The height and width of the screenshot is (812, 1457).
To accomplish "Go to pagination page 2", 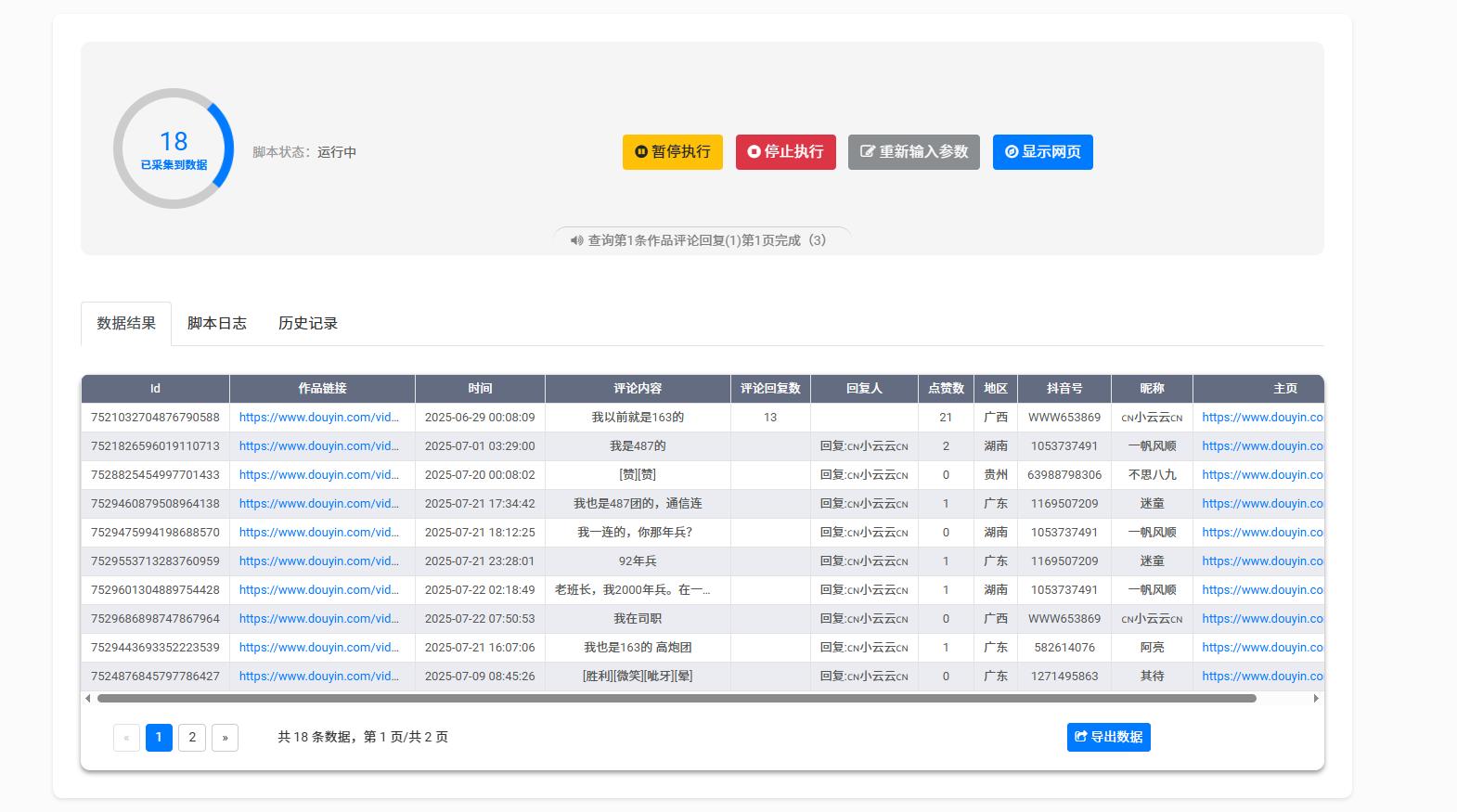I will point(192,737).
